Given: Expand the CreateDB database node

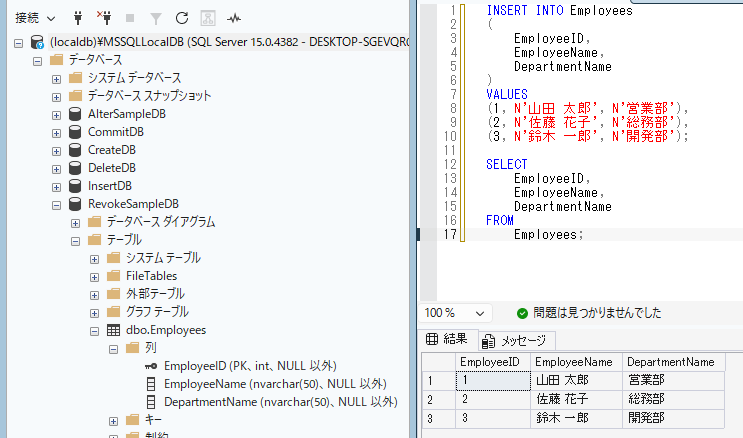Looking at the screenshot, I should 56,151.
